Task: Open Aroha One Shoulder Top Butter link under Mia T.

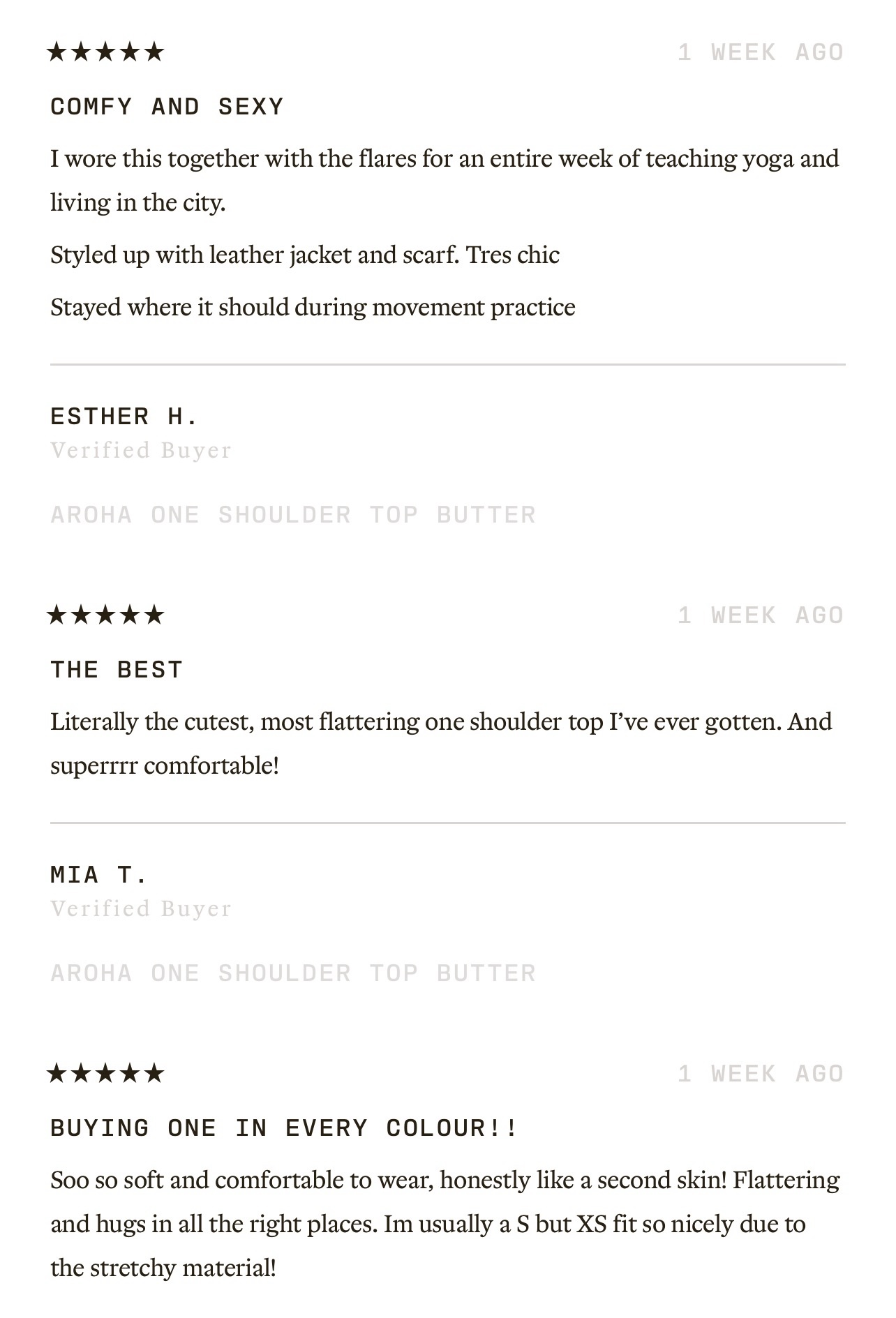Action: [293, 973]
